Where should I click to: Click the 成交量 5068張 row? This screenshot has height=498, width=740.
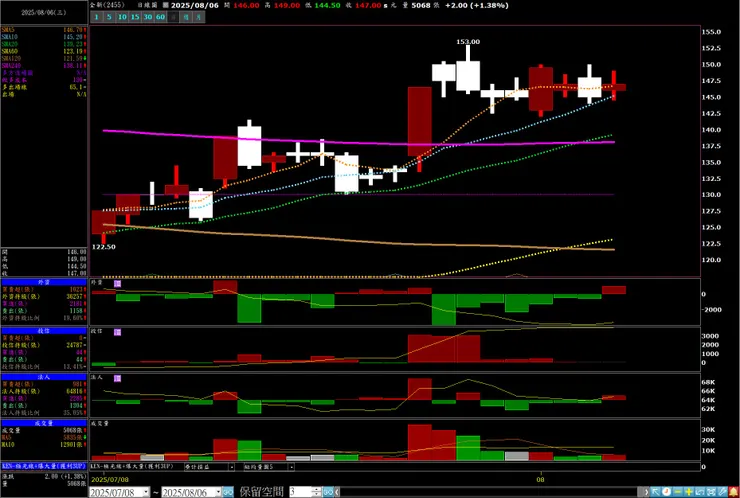(44, 430)
